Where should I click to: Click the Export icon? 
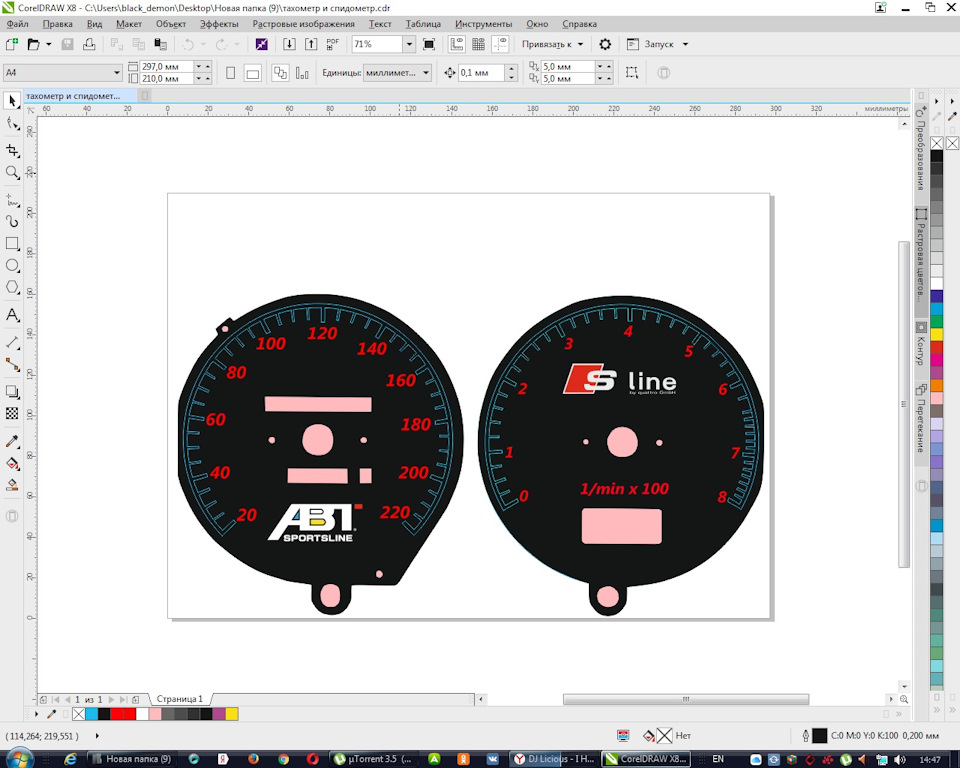[x=311, y=44]
